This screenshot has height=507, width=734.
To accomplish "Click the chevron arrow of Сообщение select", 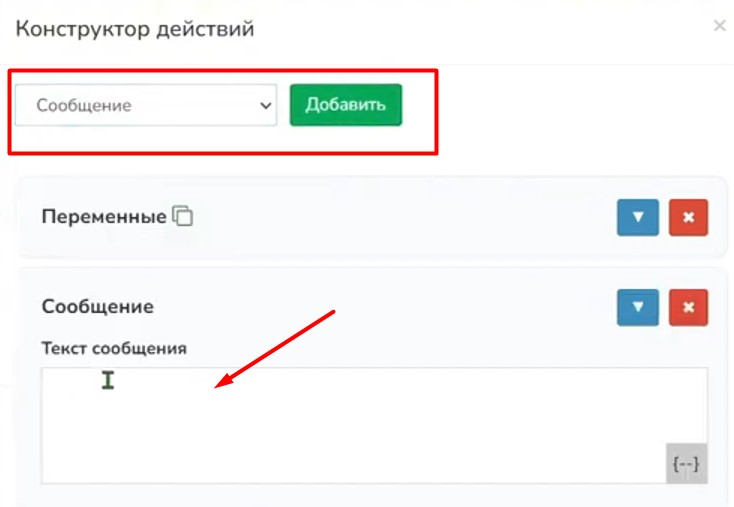I will pos(265,105).
